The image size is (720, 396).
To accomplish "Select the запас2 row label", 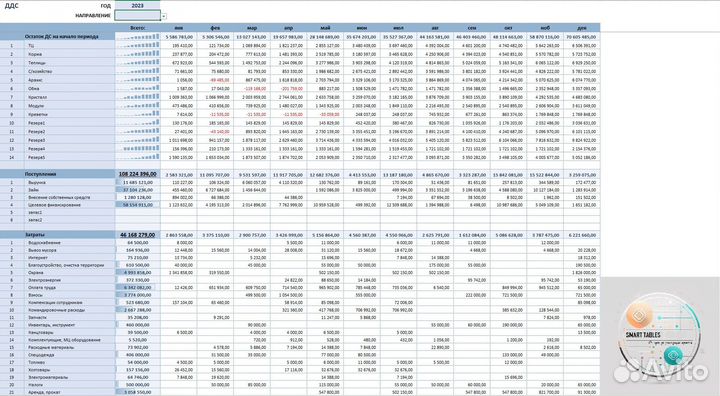I will point(35,220).
